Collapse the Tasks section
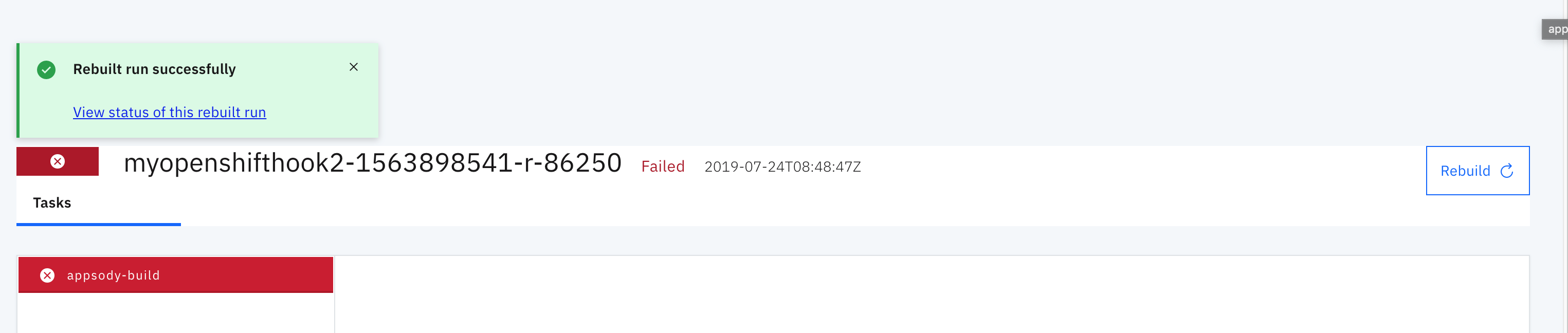Screen dimensions: 1568x333 [x=52, y=202]
